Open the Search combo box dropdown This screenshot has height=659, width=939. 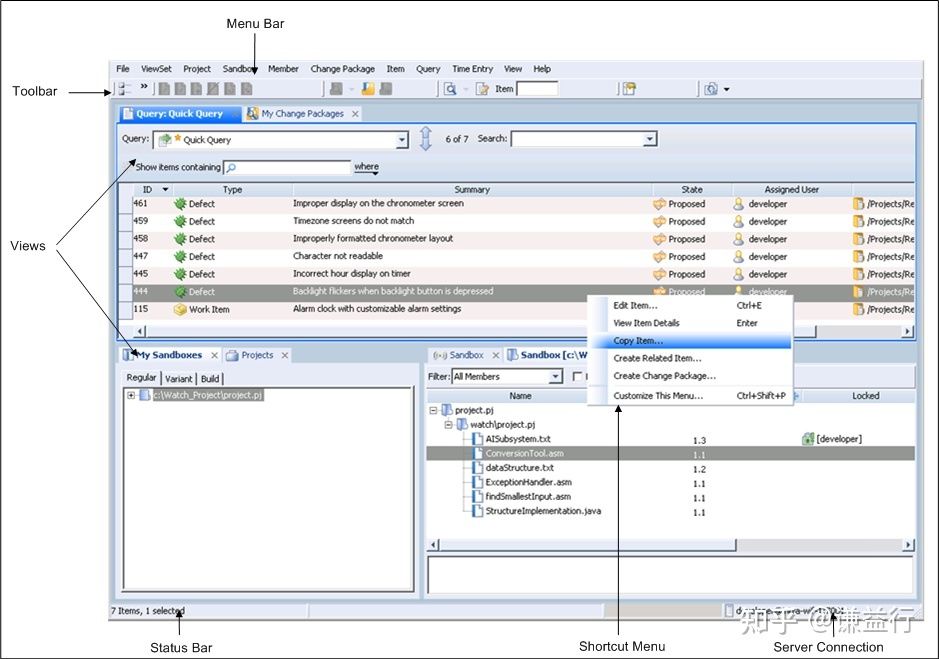click(650, 140)
